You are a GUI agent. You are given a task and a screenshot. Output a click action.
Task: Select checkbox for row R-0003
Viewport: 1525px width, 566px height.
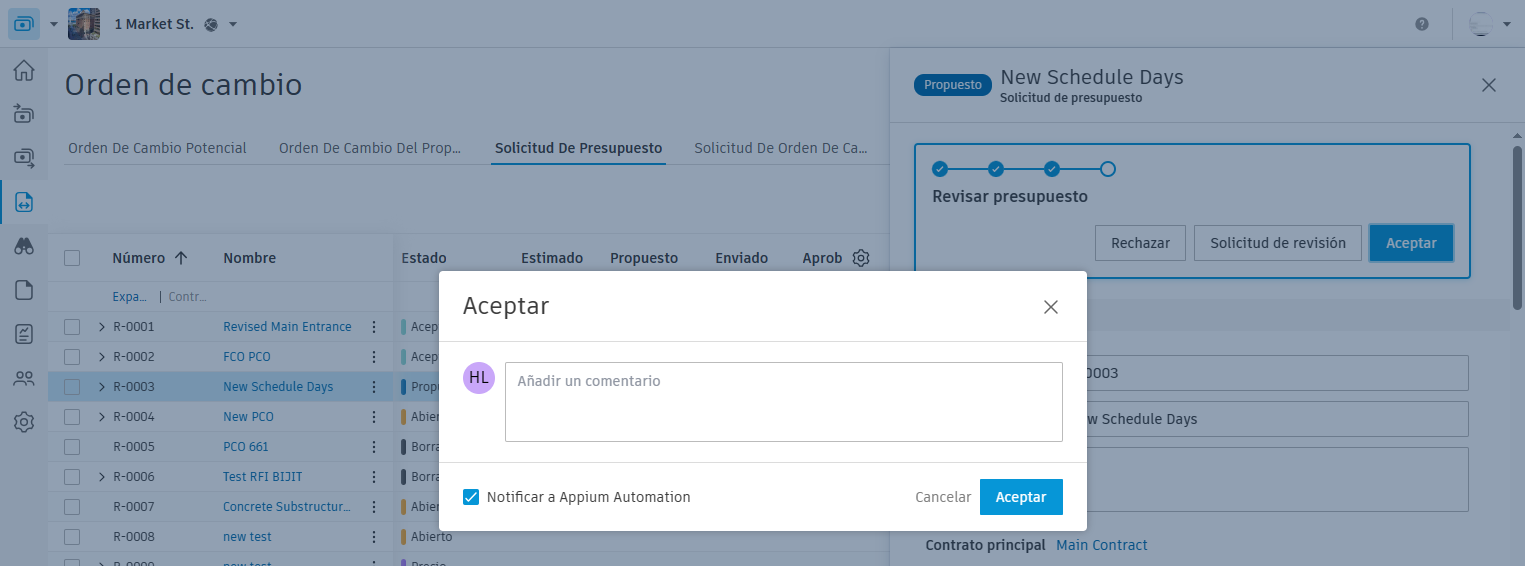click(x=72, y=387)
